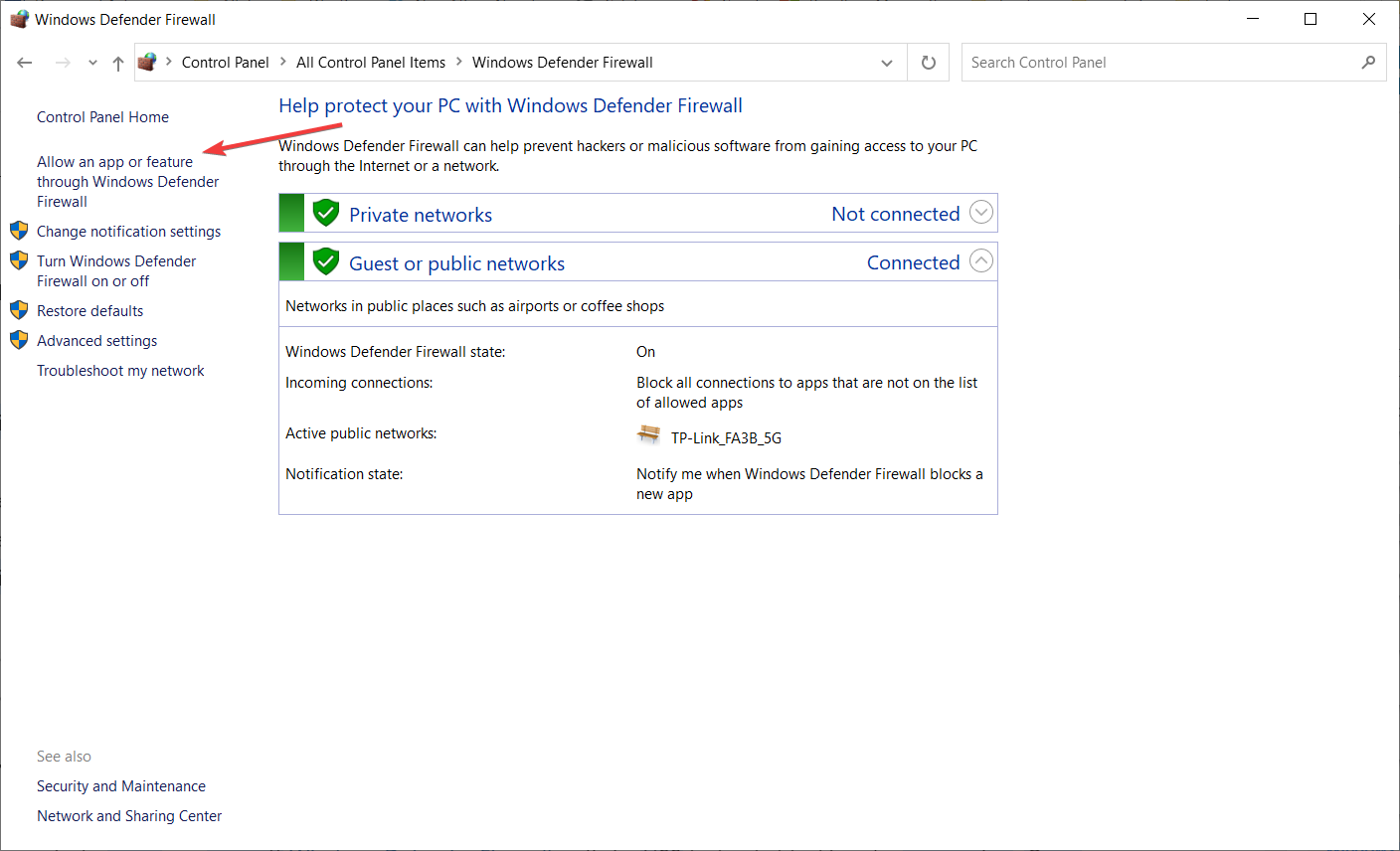Open Control Panel Home link
The height and width of the screenshot is (851, 1400).
coord(103,117)
